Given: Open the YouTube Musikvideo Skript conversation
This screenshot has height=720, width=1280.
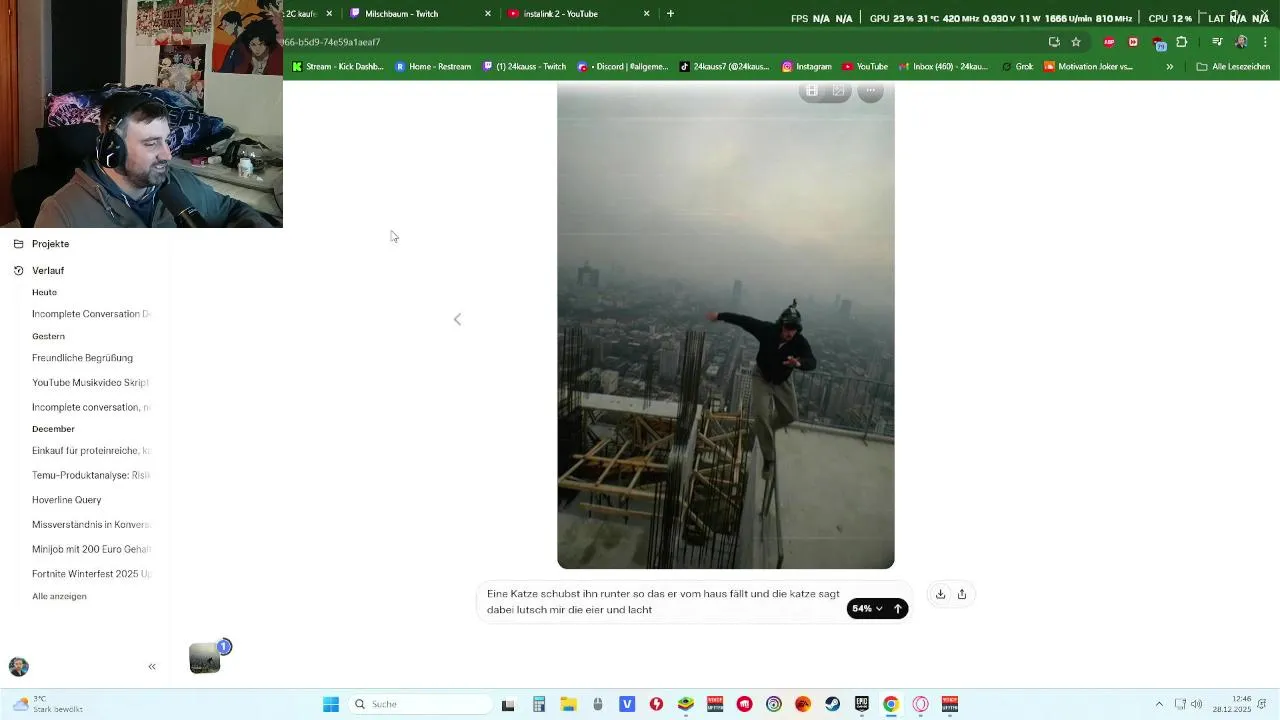Looking at the screenshot, I should (x=90, y=383).
